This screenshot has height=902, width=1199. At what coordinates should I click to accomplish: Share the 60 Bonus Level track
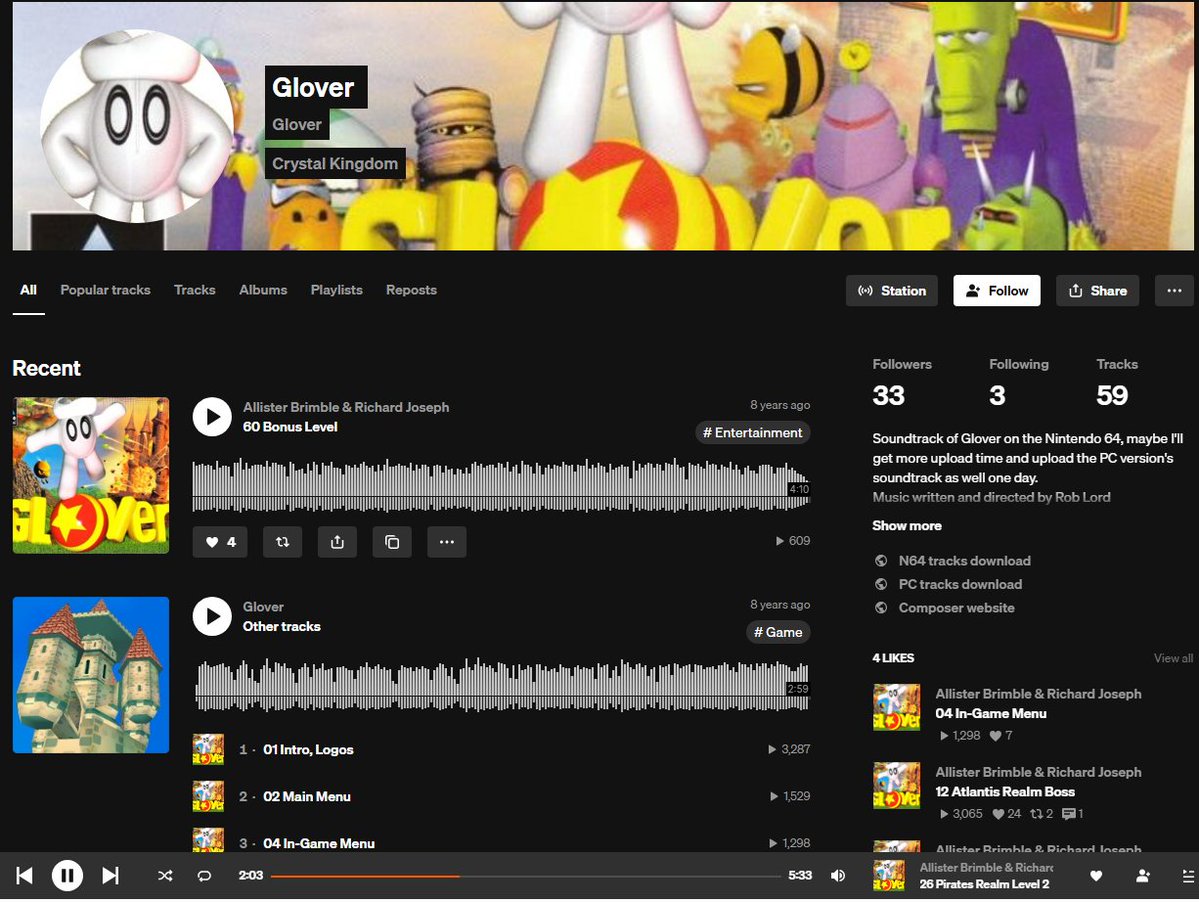click(x=337, y=541)
